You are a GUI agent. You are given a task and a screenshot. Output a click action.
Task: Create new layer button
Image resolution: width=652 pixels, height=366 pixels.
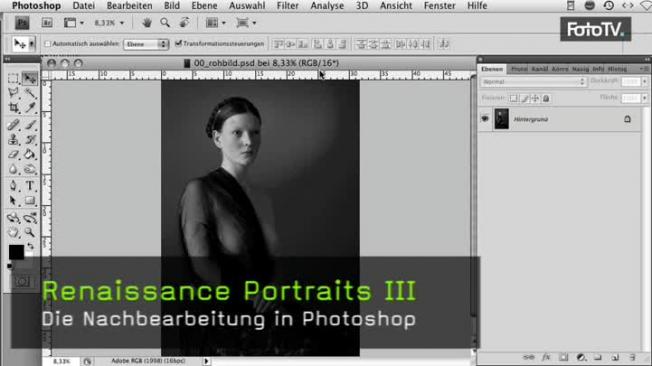pos(615,357)
